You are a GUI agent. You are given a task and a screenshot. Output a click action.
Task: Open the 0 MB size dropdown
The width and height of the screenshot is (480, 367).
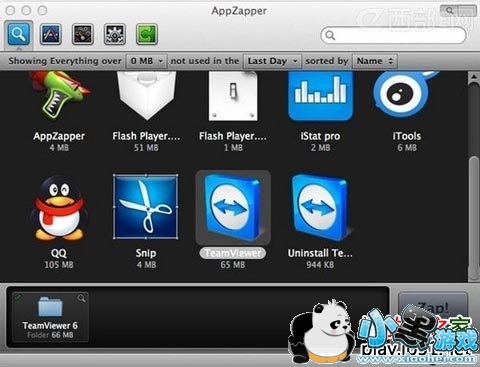coord(146,61)
